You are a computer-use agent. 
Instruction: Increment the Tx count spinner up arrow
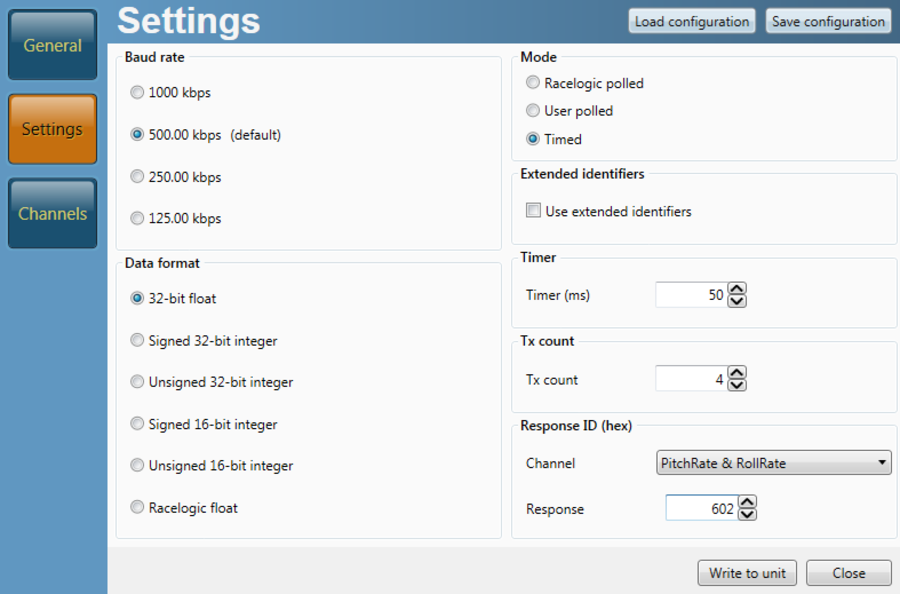[x=737, y=373]
